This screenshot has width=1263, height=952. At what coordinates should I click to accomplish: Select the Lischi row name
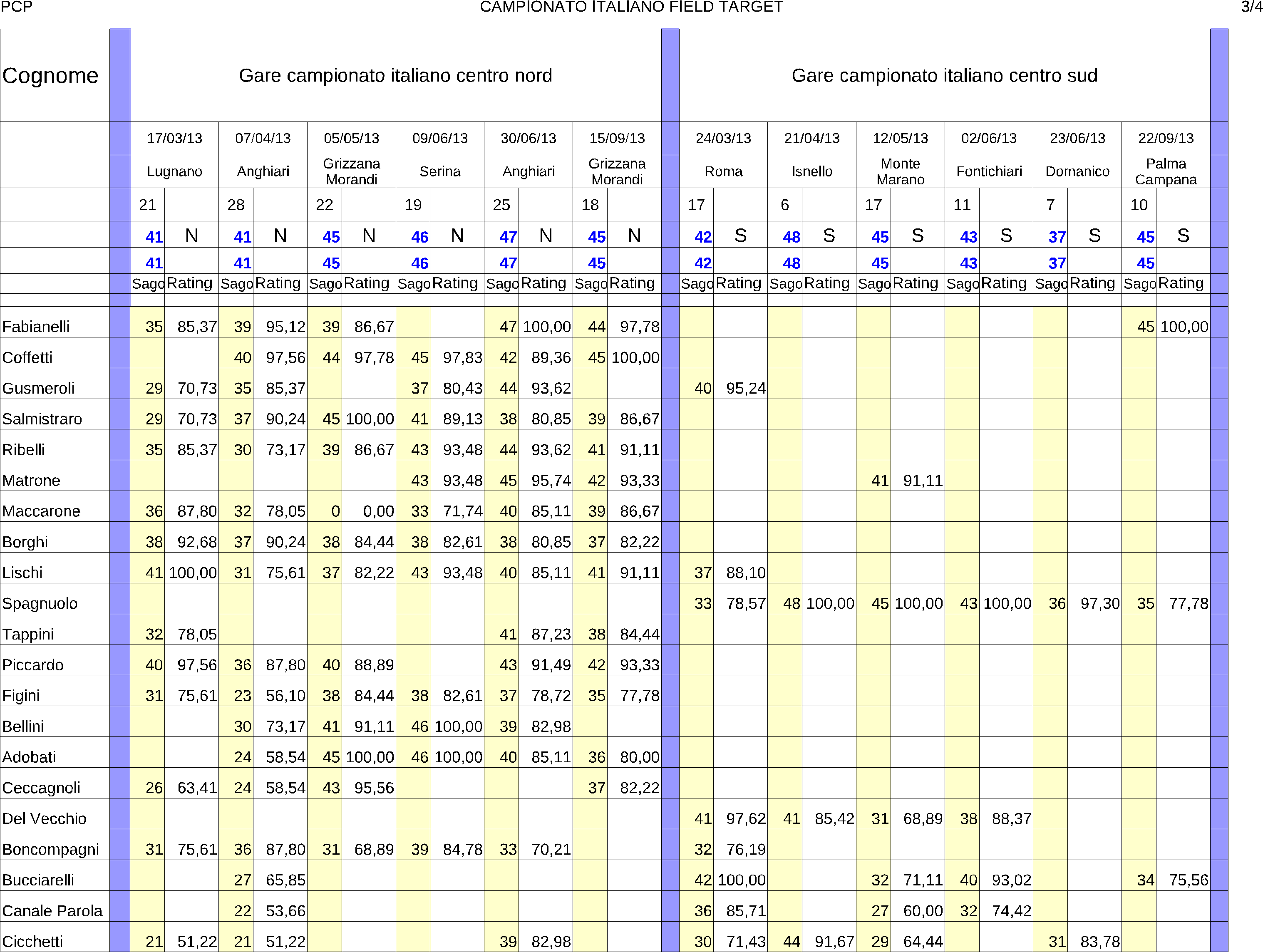click(22, 573)
